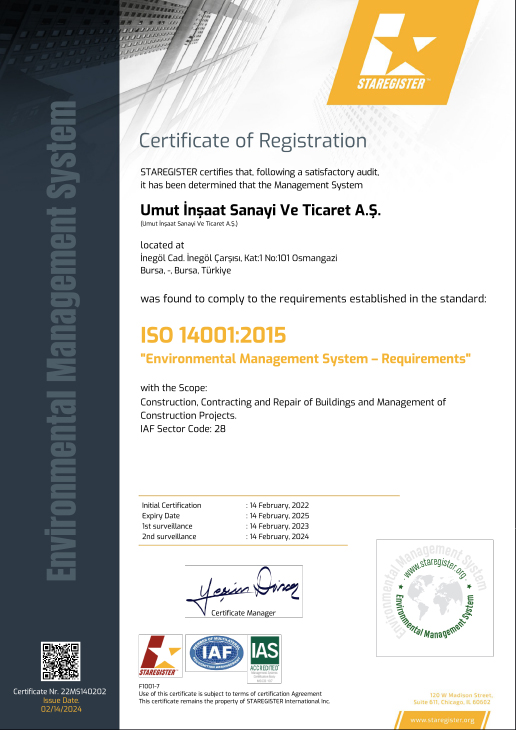Click 'it has been determined that the Management System' line
Viewport: 516px width, 730px height.
click(251, 185)
